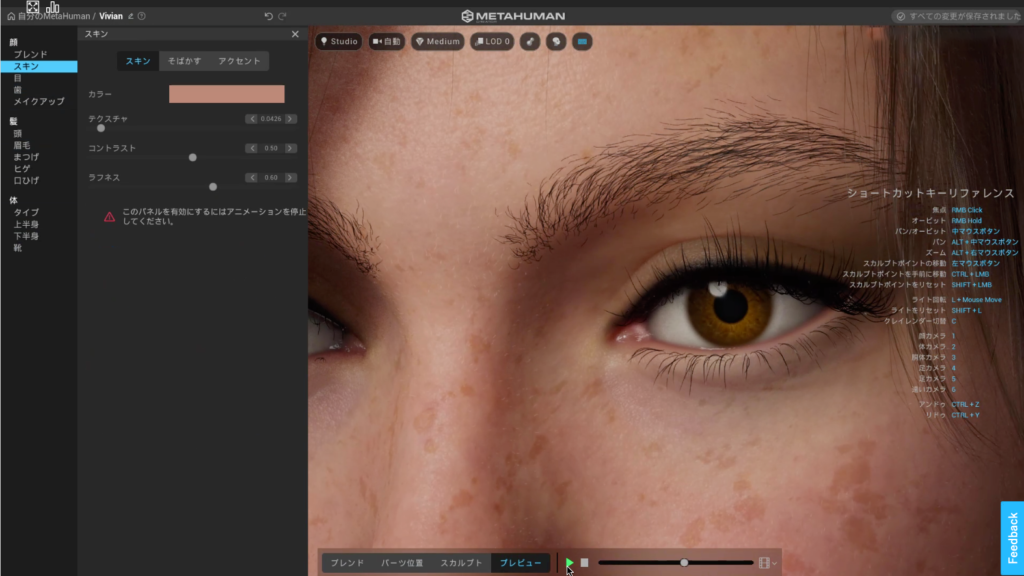1024x576 pixels.
Task: Open the home icon in breadcrumb
Action: pos(11,16)
